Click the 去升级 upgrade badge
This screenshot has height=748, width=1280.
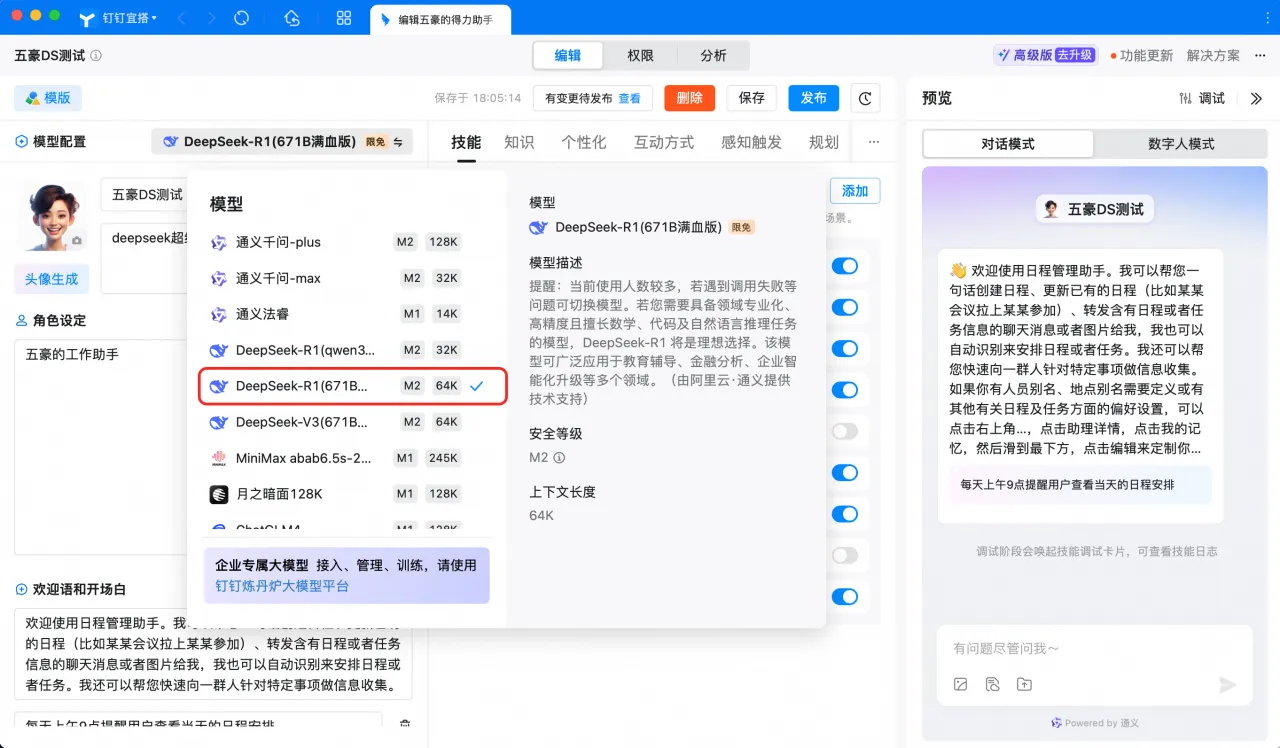tap(1075, 56)
